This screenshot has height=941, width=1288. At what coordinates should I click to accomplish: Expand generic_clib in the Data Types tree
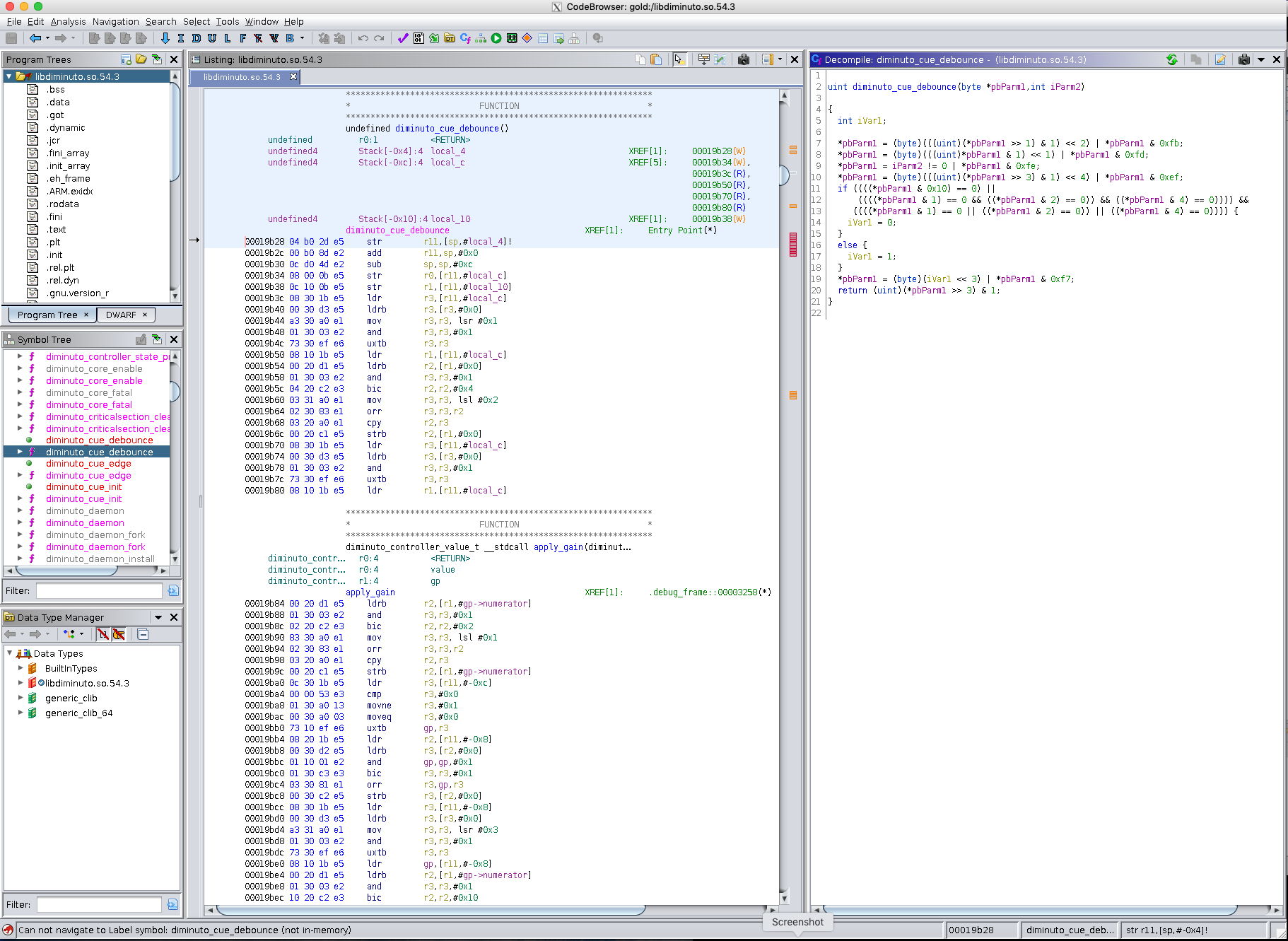tap(20, 698)
